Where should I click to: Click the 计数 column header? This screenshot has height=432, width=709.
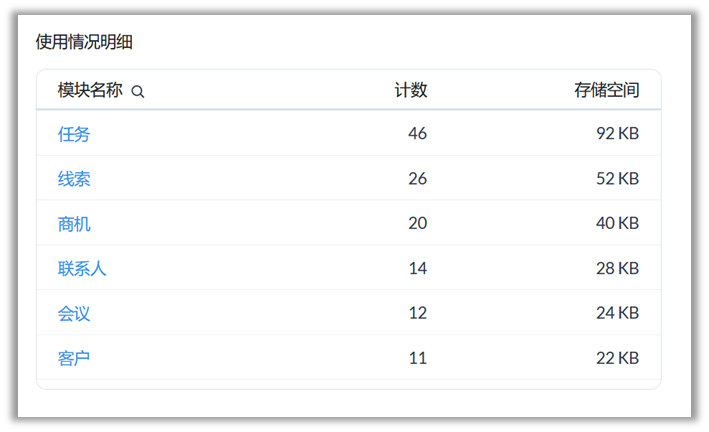411,91
